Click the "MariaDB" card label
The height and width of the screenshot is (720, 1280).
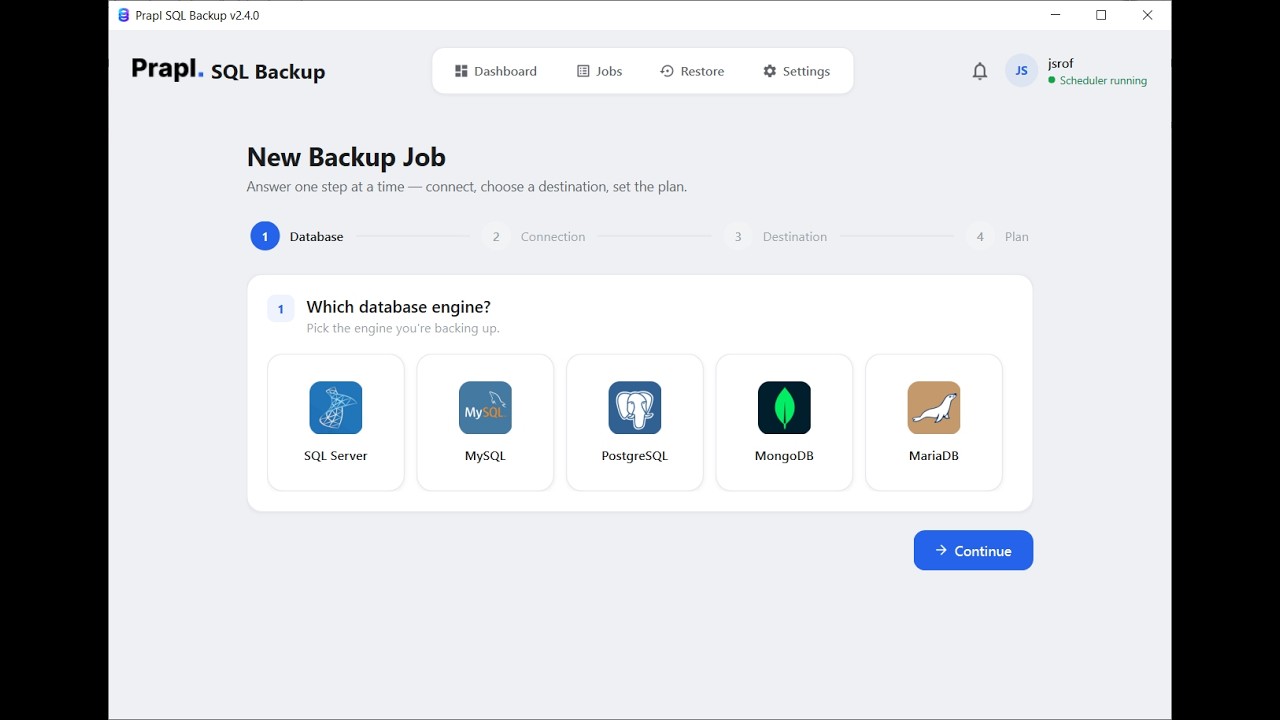tap(934, 456)
